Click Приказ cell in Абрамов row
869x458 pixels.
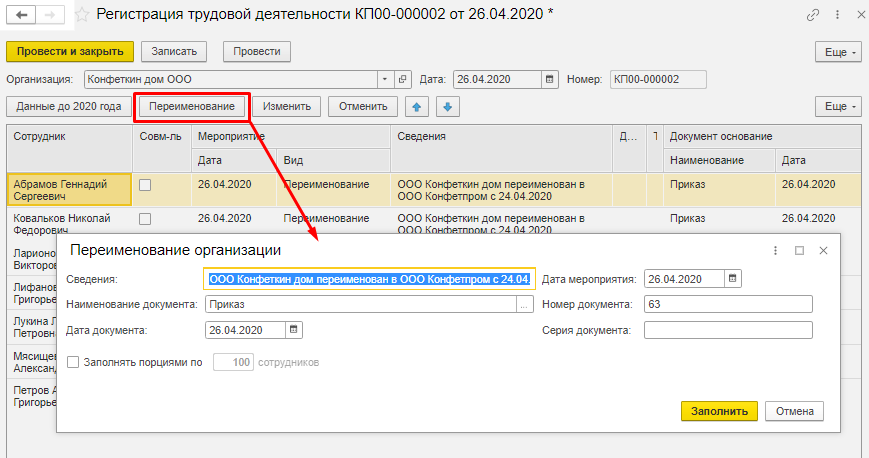click(719, 190)
